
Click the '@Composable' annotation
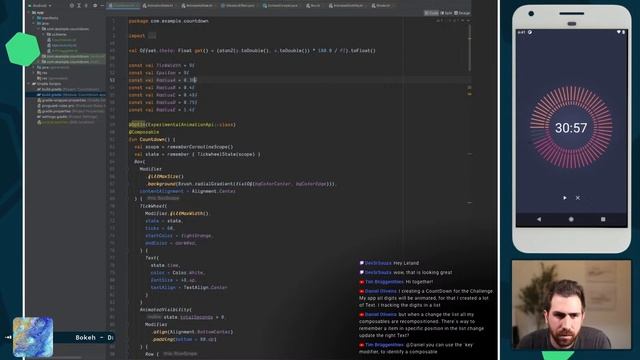tap(144, 132)
